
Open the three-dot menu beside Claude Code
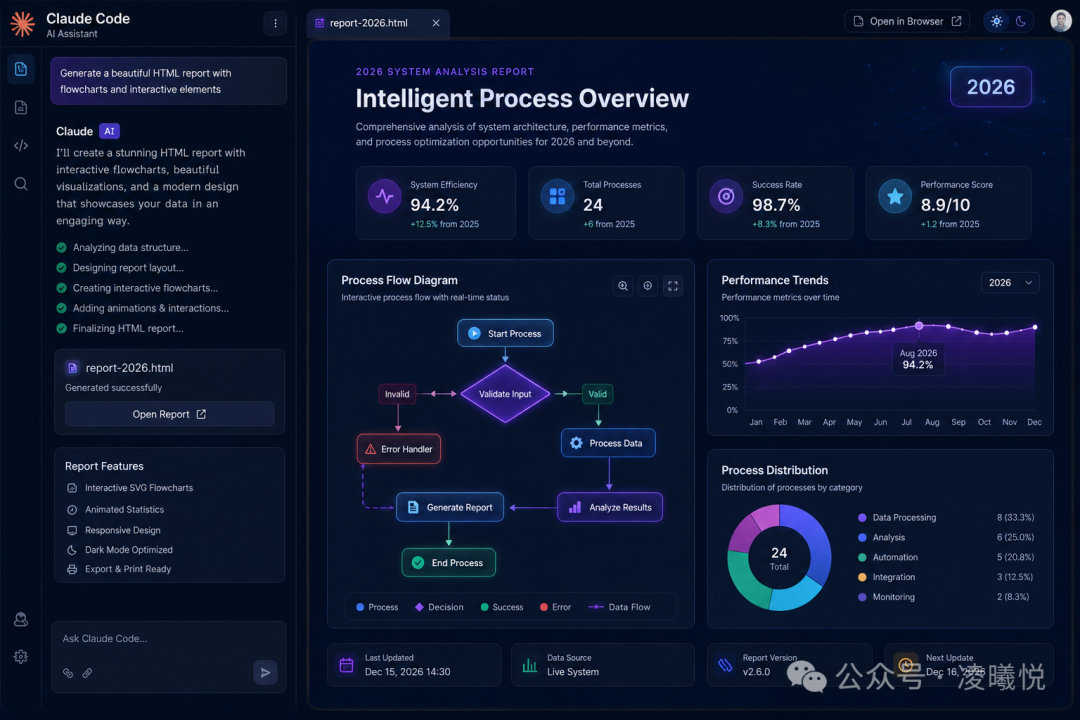(276, 23)
